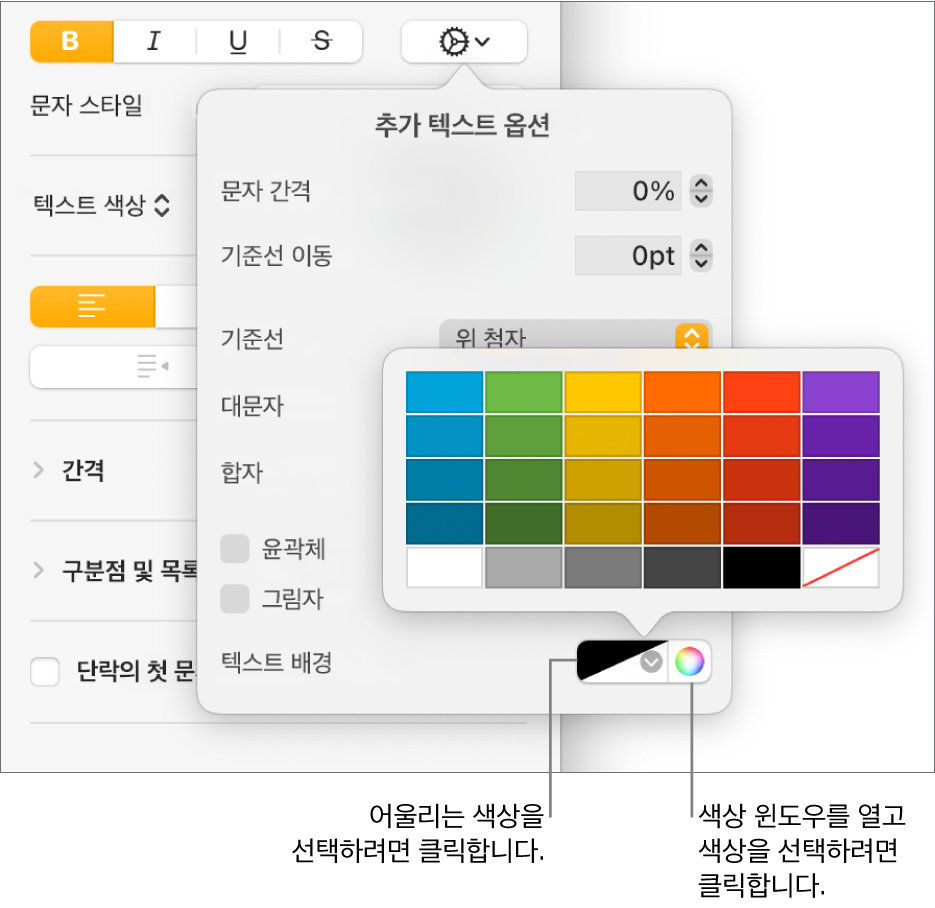The image size is (935, 908).
Task: Pick the darkest purple swatch
Action: 841,523
